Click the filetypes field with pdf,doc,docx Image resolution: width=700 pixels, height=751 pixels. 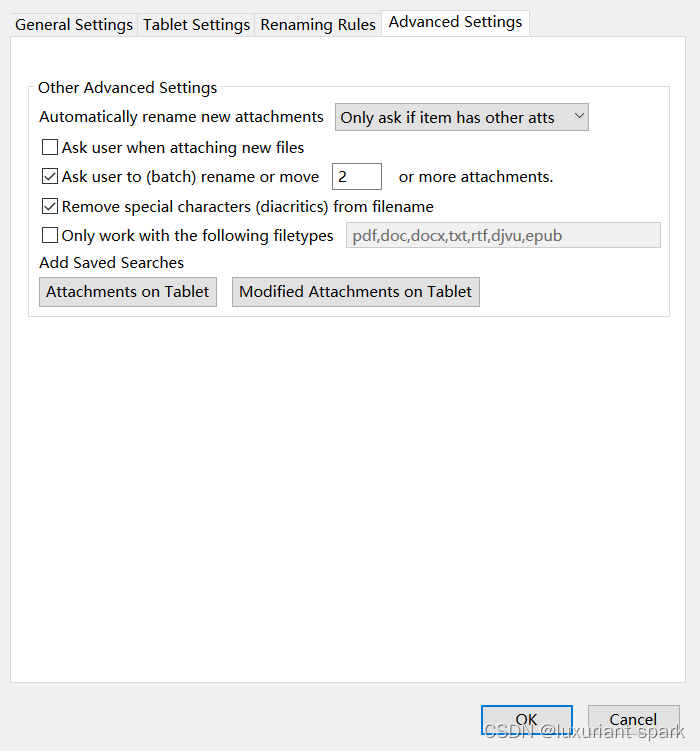(x=503, y=235)
